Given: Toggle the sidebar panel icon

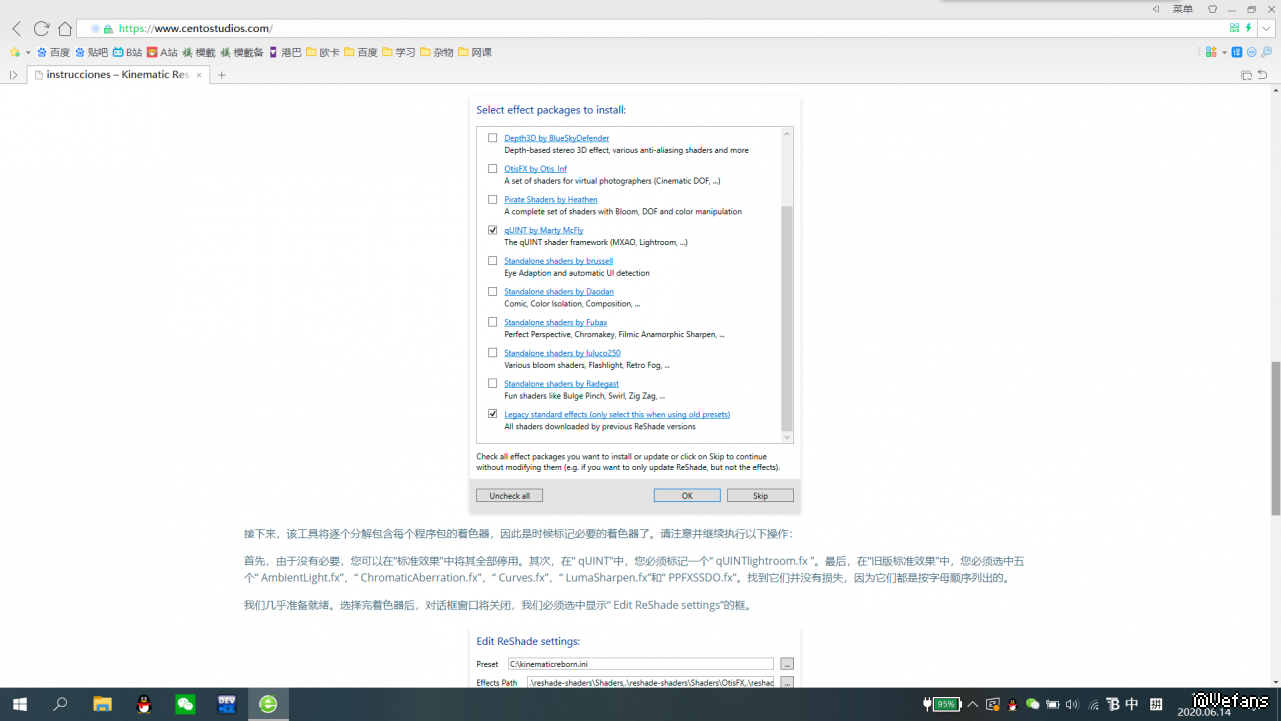Looking at the screenshot, I should 14,75.
